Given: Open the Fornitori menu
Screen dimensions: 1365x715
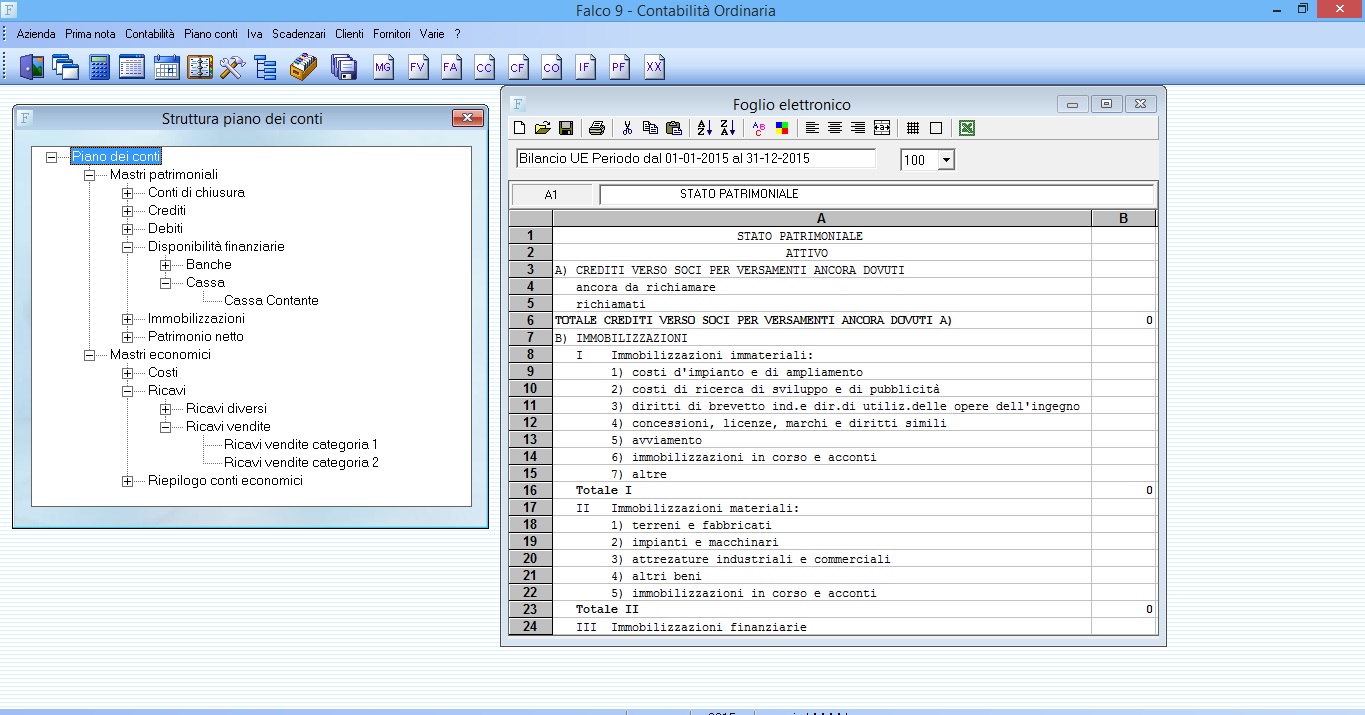Looking at the screenshot, I should coord(392,34).
